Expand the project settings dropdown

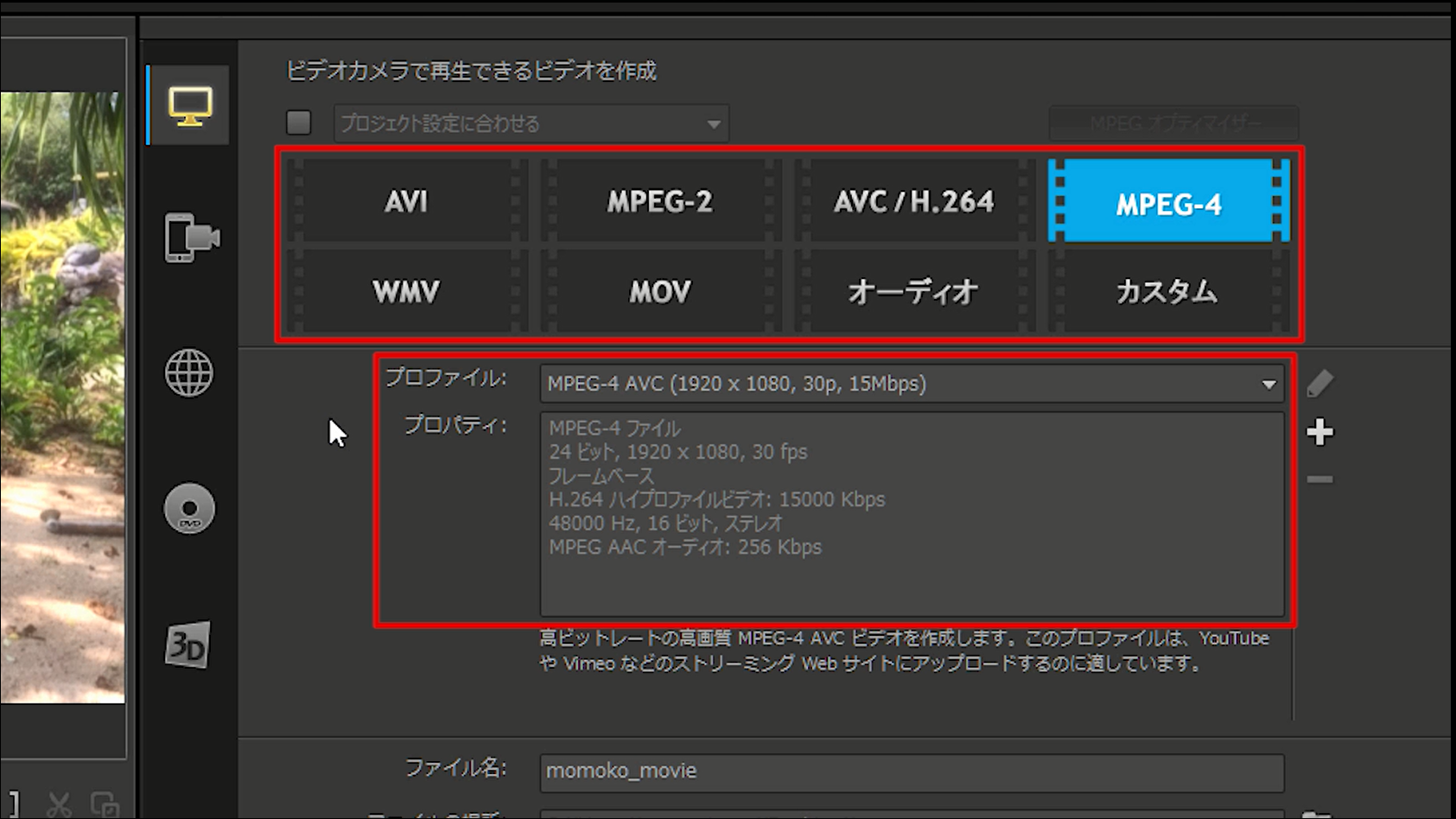(531, 124)
